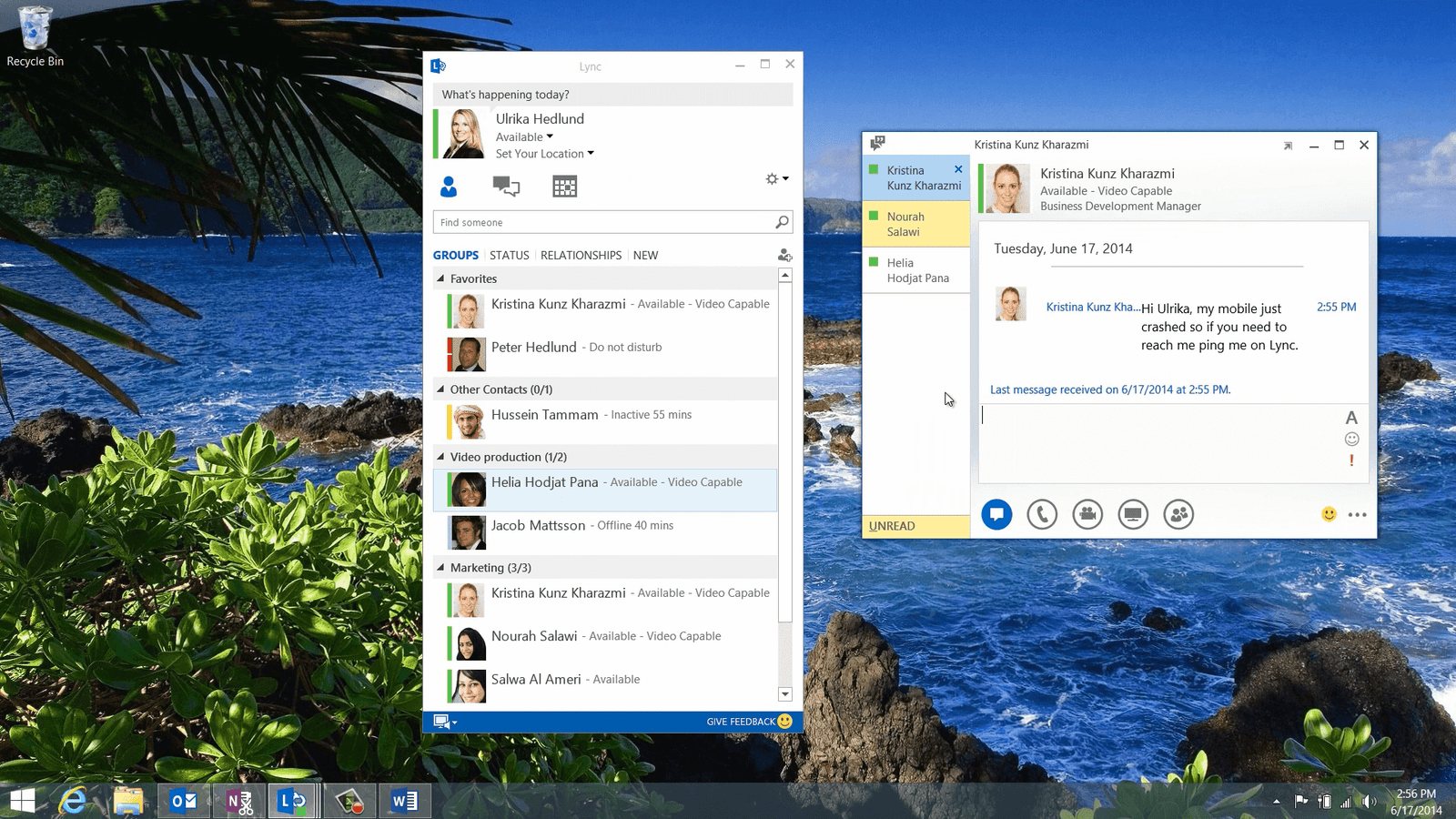Image resolution: width=1456 pixels, height=819 pixels.
Task: Click the GIVE FEEDBACK link
Action: point(740,721)
